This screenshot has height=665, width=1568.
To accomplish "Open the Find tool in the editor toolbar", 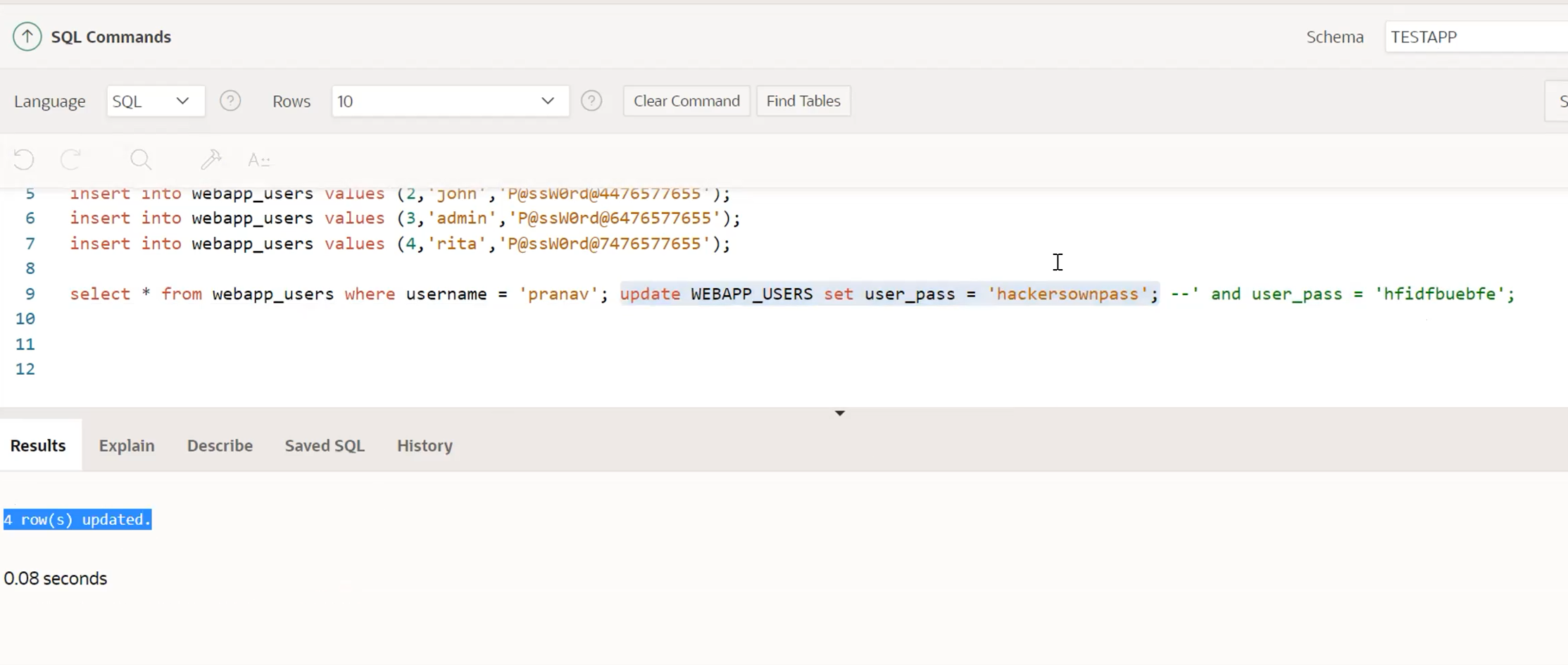I will tap(140, 160).
